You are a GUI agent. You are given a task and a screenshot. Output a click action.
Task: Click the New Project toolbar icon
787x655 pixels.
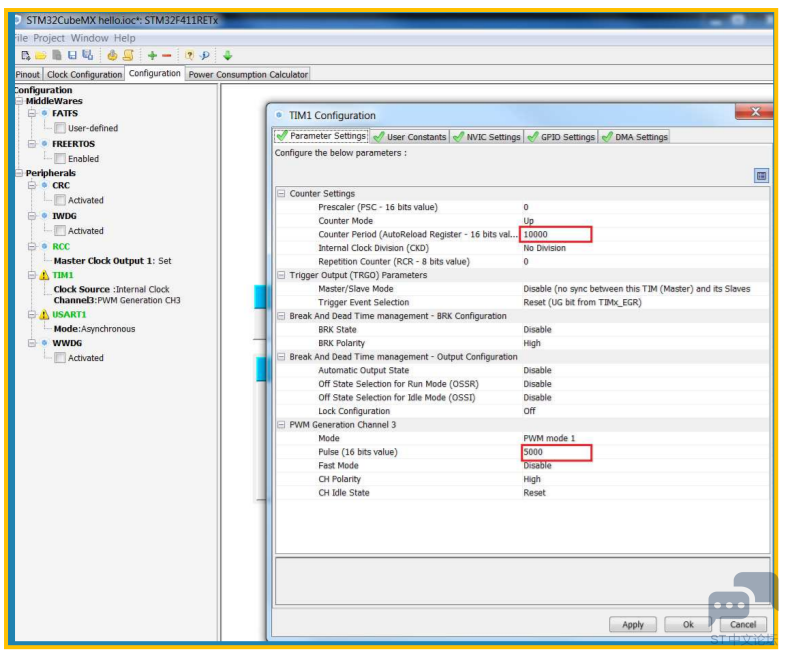click(26, 56)
